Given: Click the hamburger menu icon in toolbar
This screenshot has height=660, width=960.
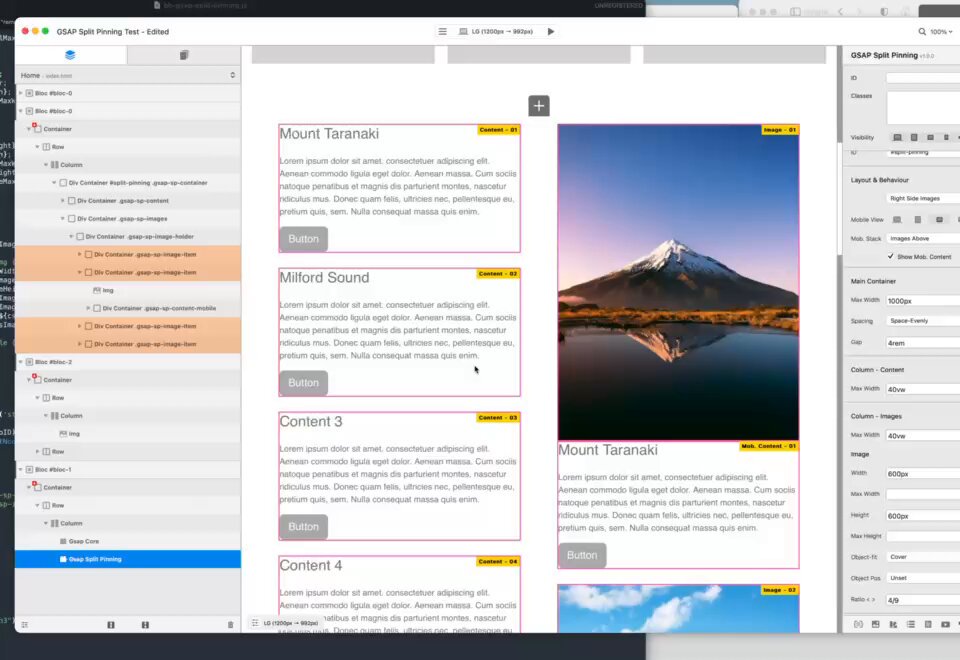Looking at the screenshot, I should pyautogui.click(x=442, y=31).
